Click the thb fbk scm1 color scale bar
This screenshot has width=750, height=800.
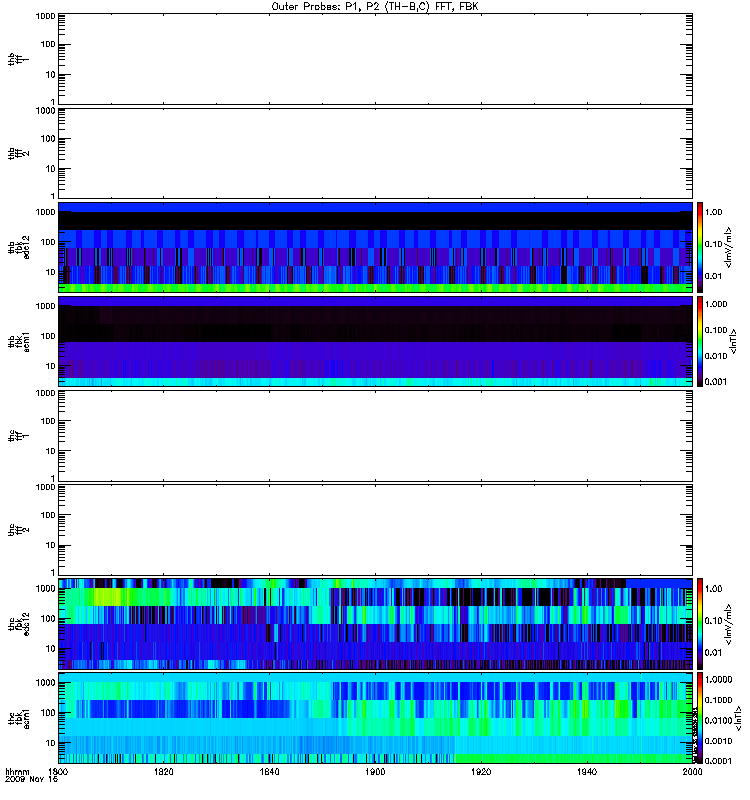point(700,341)
